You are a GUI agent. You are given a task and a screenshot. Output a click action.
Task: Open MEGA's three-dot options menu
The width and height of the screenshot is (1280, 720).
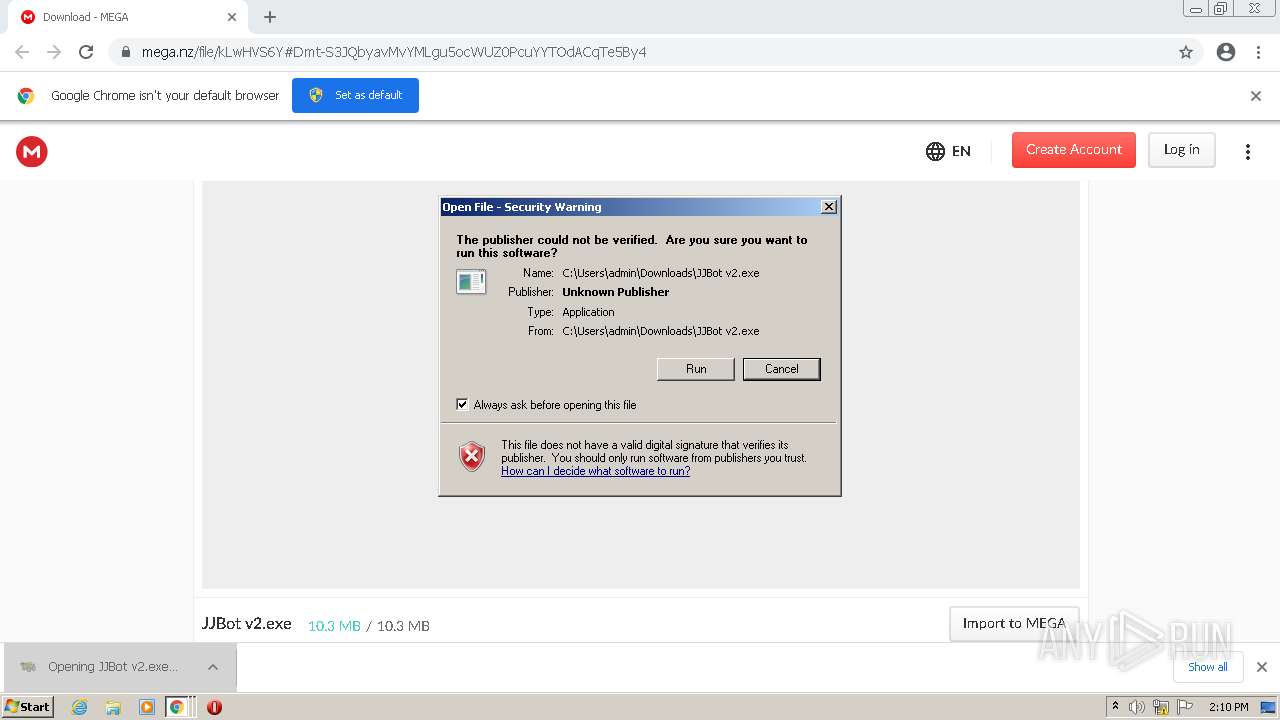1247,151
